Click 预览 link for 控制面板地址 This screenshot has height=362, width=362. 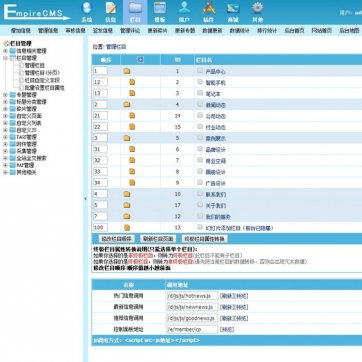point(227,329)
